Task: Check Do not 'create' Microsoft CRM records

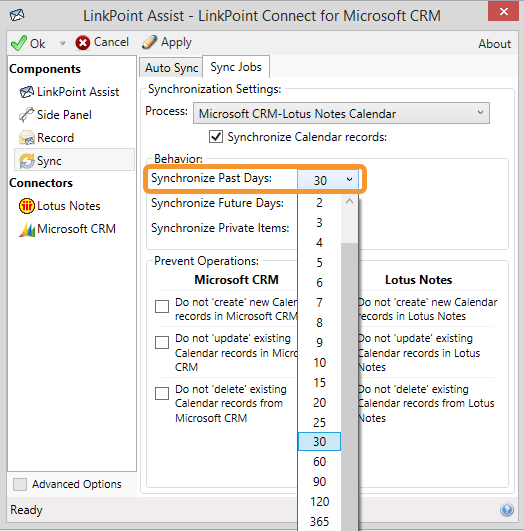Action: [162, 306]
